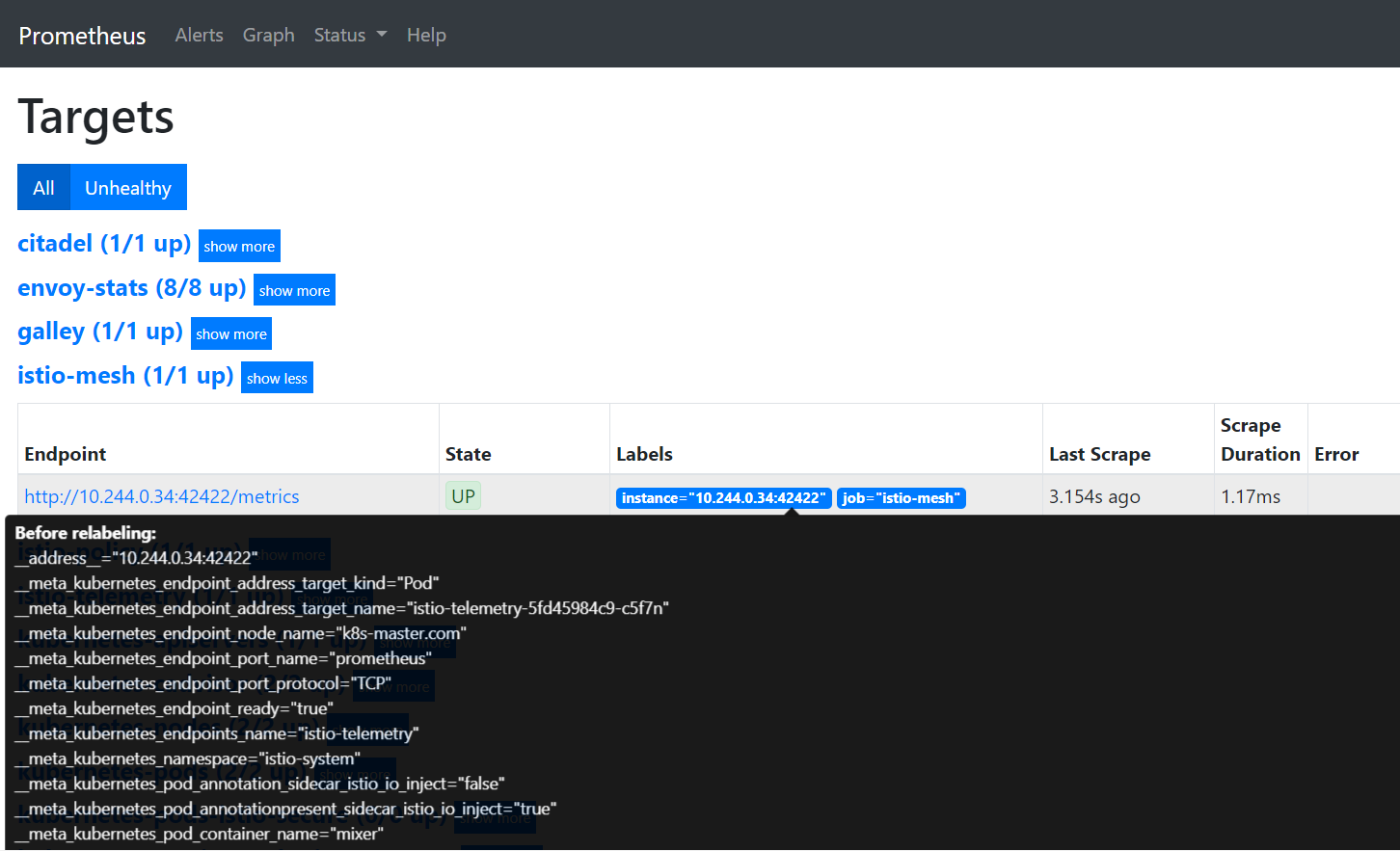Click the instance="10.244.0.34:42422" label badge
The image size is (1400, 851).
click(x=723, y=498)
